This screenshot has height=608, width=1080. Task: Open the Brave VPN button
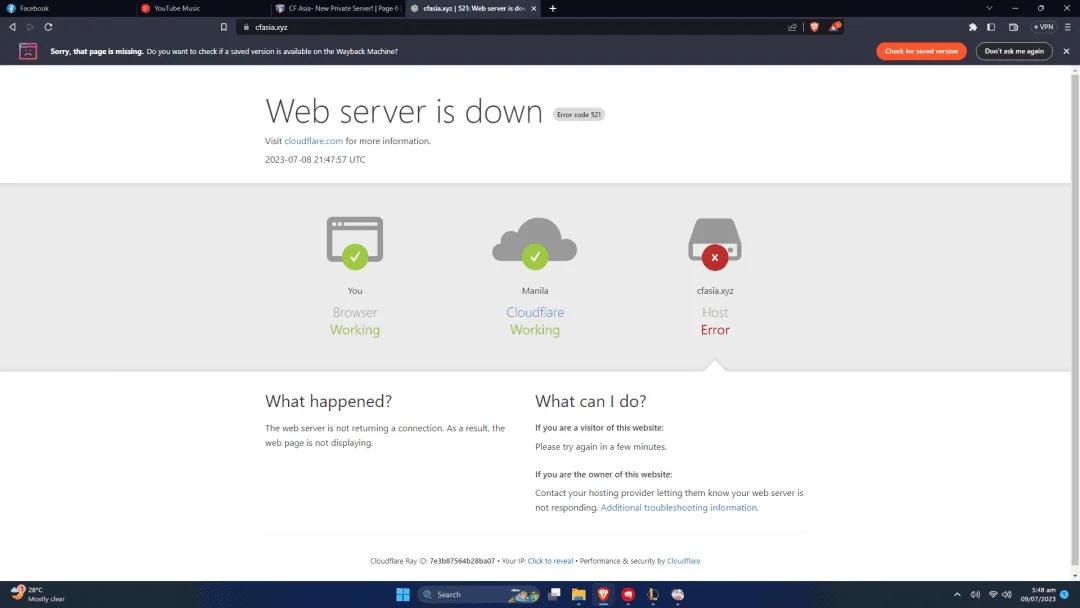[x=1043, y=27]
